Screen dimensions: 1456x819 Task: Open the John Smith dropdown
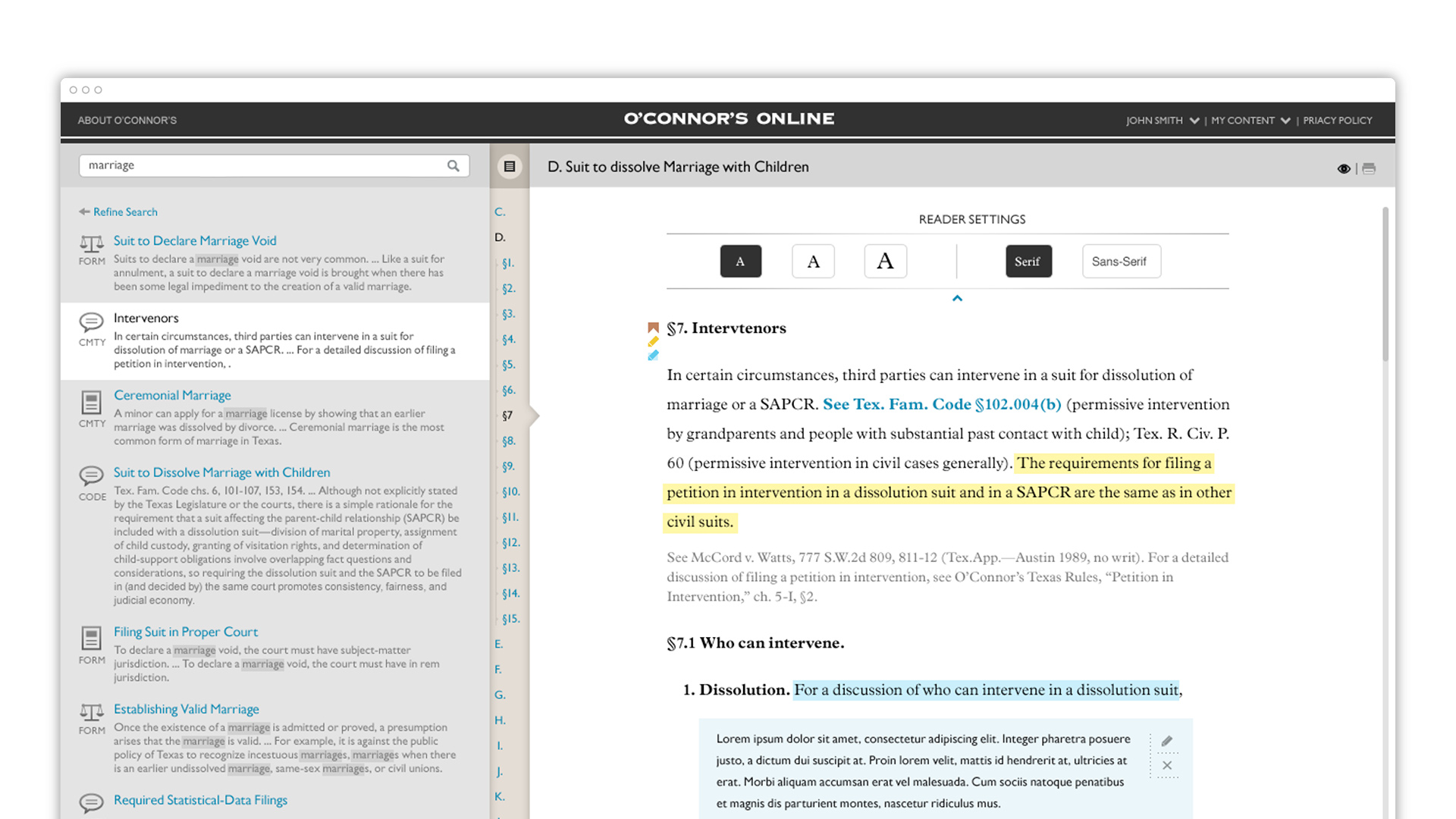tap(1162, 121)
